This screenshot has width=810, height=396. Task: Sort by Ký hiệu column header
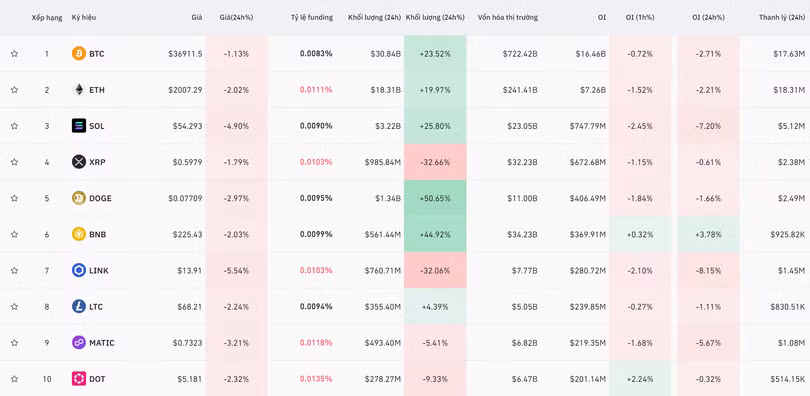pyautogui.click(x=84, y=18)
